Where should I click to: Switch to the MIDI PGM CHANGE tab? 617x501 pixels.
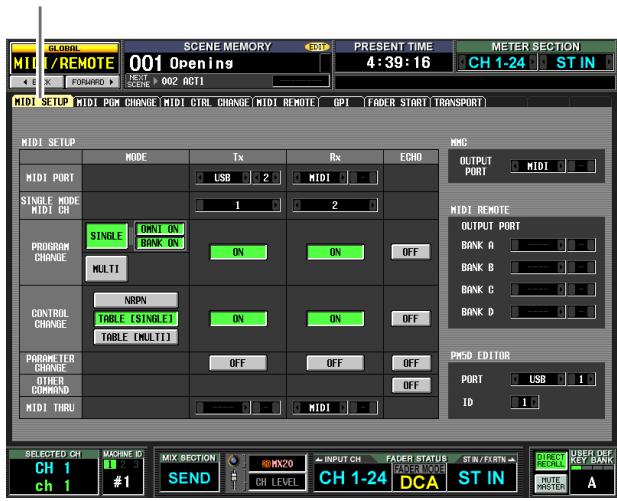[x=116, y=102]
